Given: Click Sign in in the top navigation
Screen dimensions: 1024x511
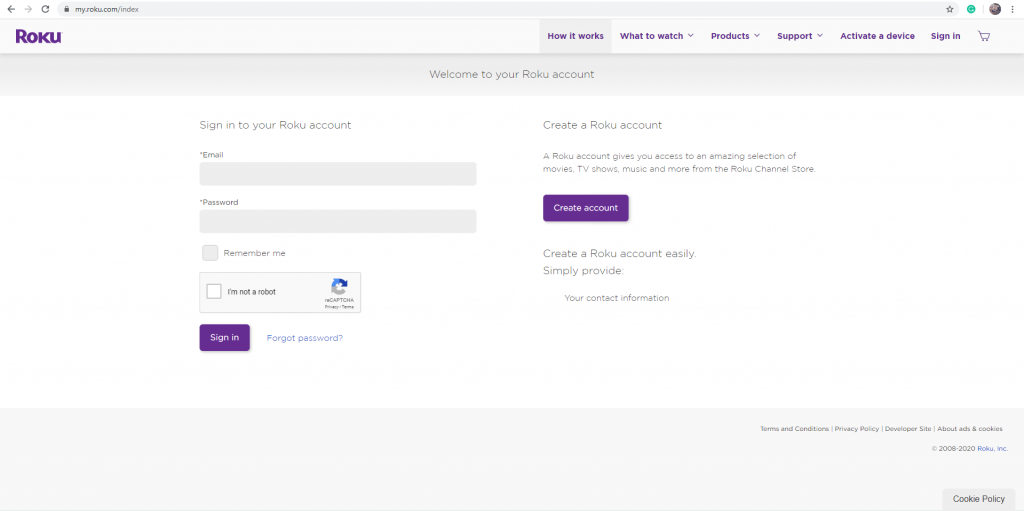Looking at the screenshot, I should tap(945, 36).
